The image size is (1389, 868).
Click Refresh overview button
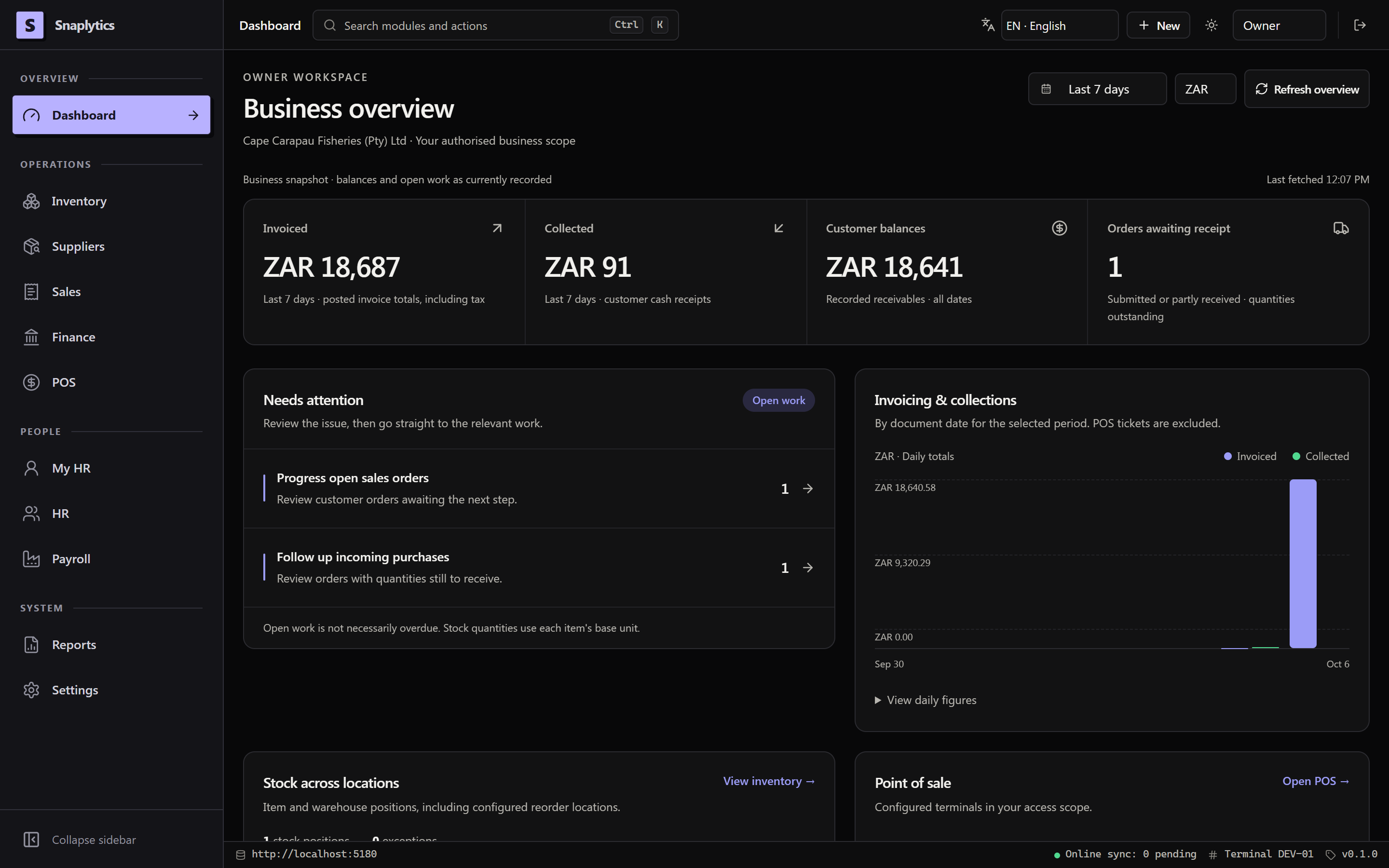[x=1307, y=89]
